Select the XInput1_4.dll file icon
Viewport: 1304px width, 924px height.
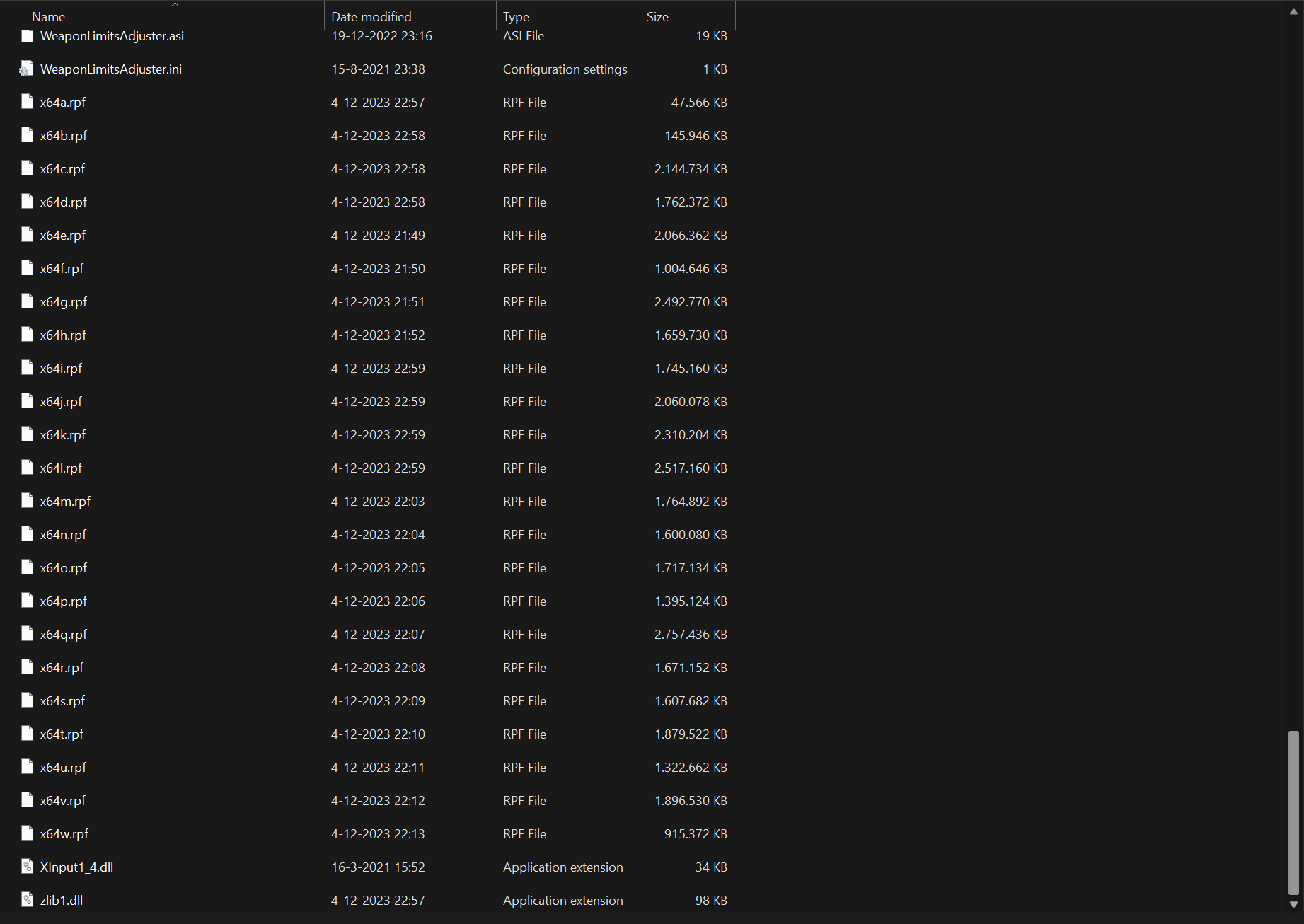tap(27, 867)
